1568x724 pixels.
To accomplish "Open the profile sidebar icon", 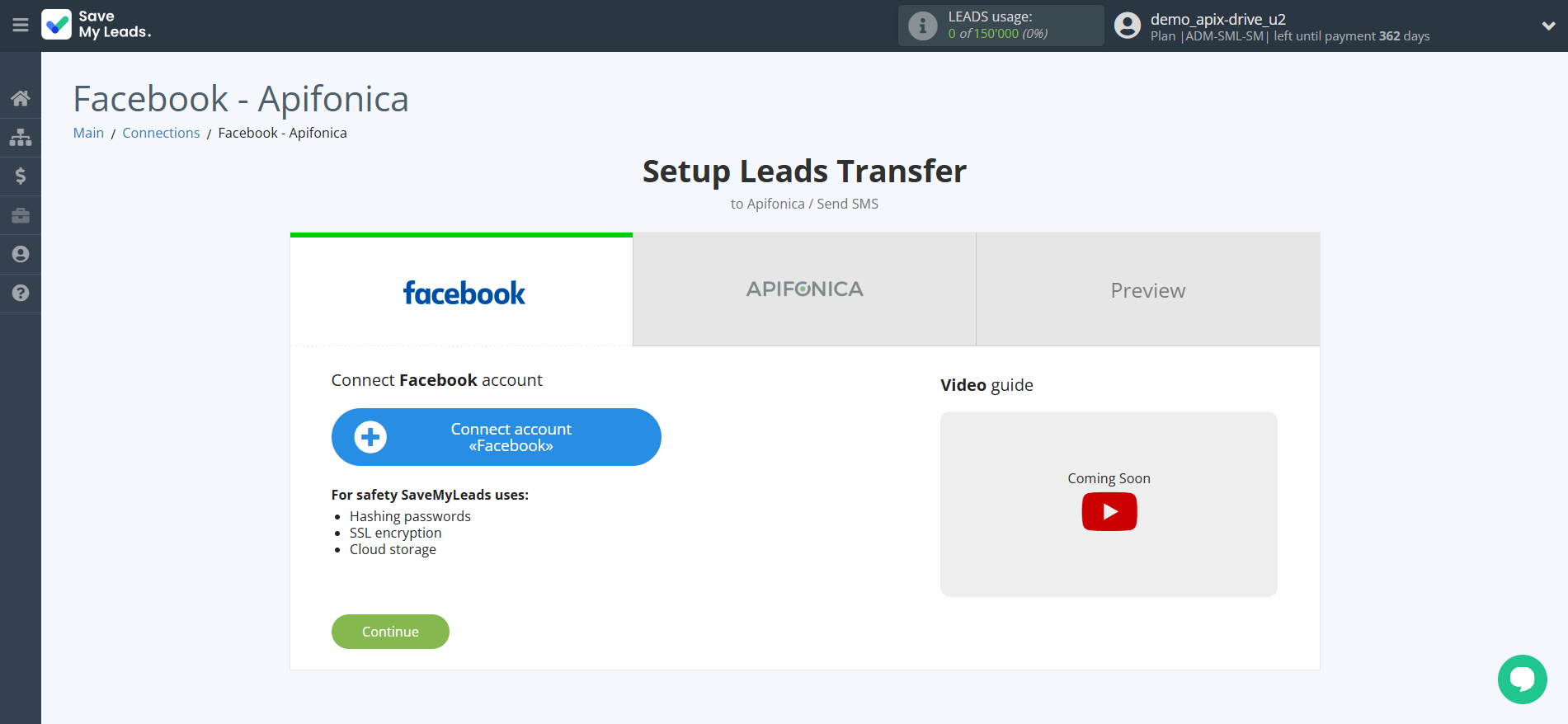I will [x=21, y=254].
